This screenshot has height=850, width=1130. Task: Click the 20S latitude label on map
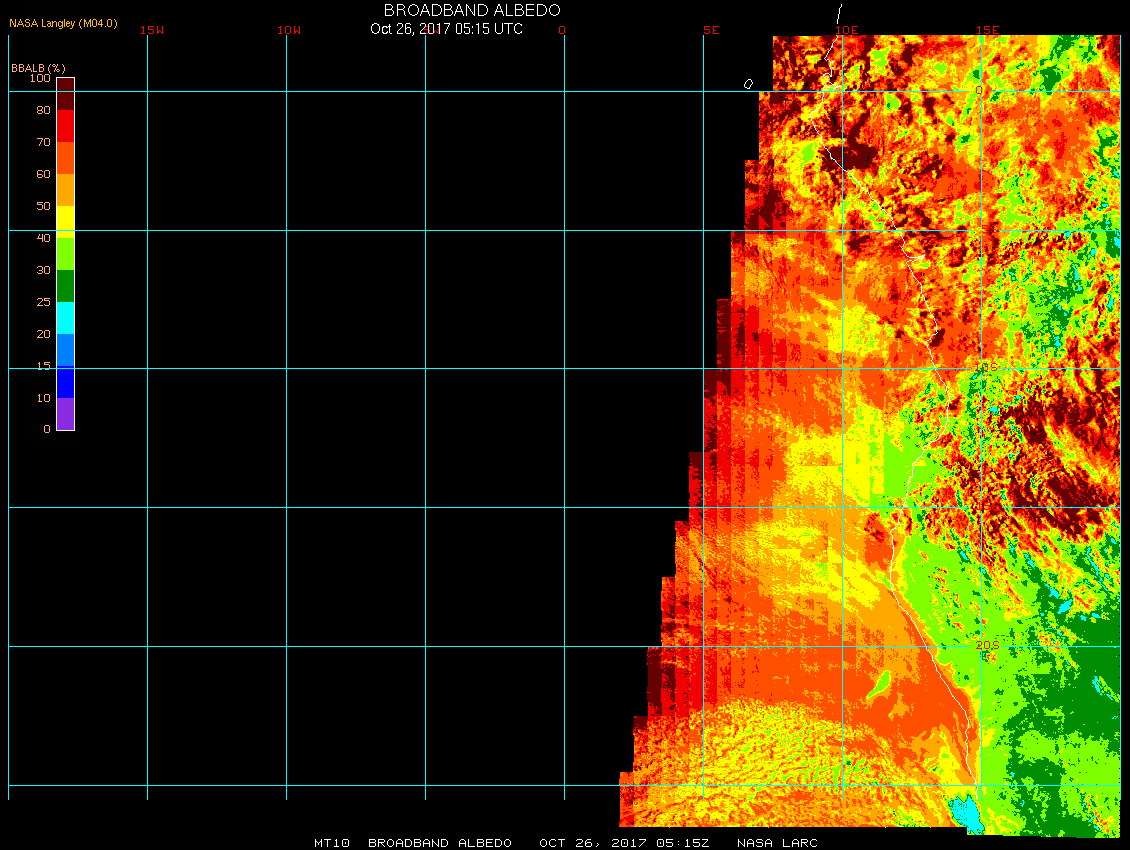(x=986, y=646)
